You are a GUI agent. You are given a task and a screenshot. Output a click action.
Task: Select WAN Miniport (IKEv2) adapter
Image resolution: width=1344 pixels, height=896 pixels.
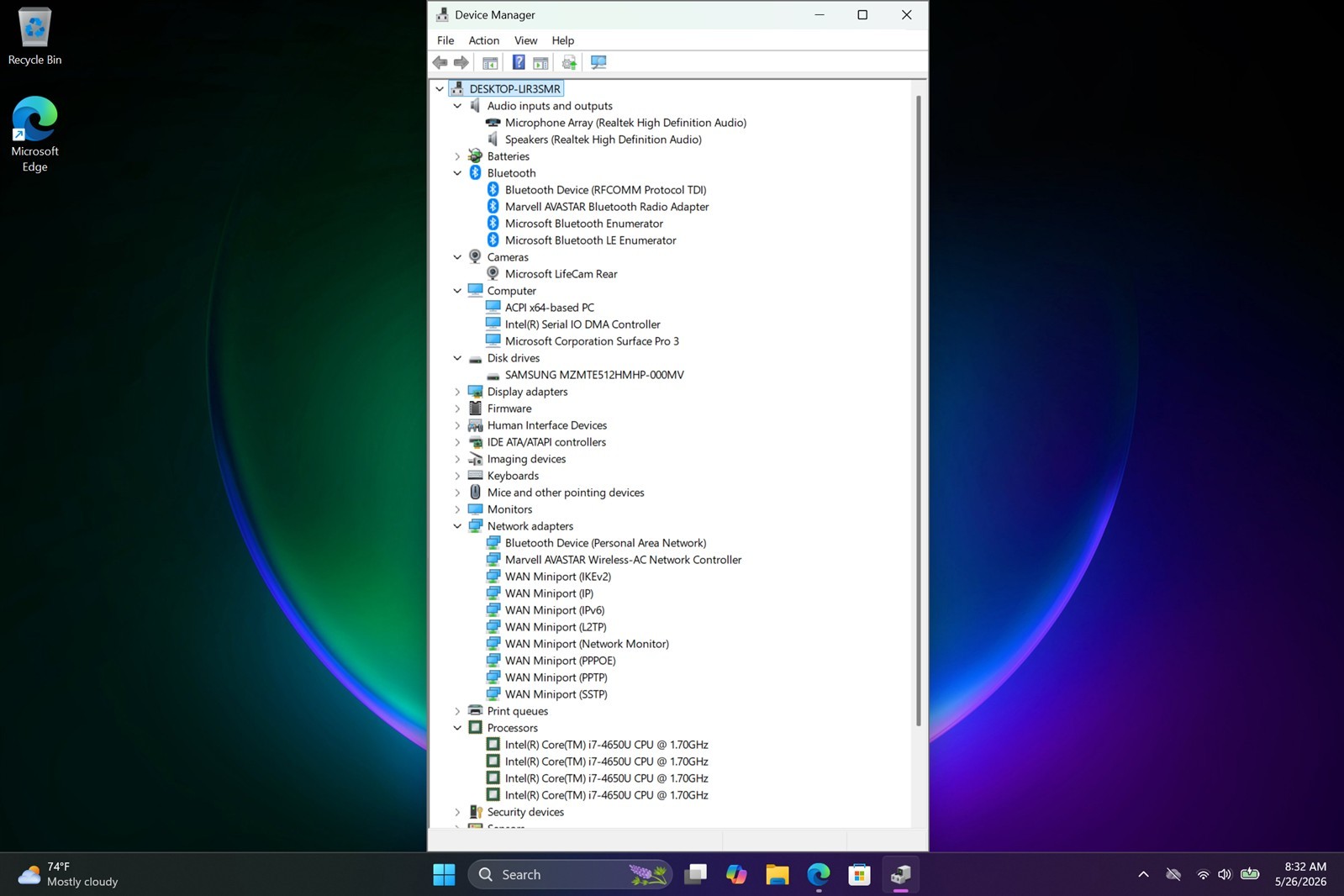point(558,577)
